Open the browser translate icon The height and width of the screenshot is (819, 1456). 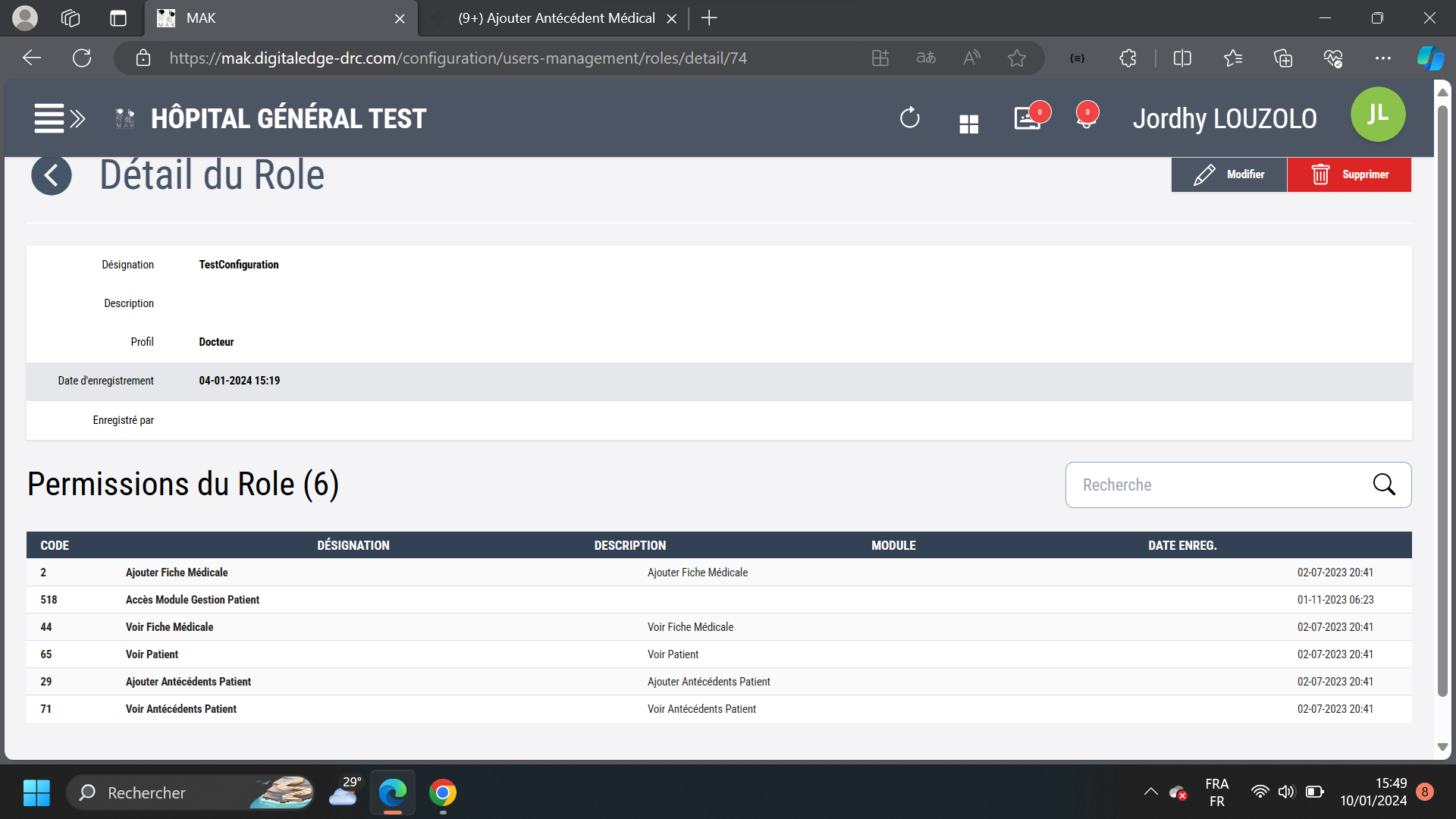(x=926, y=58)
